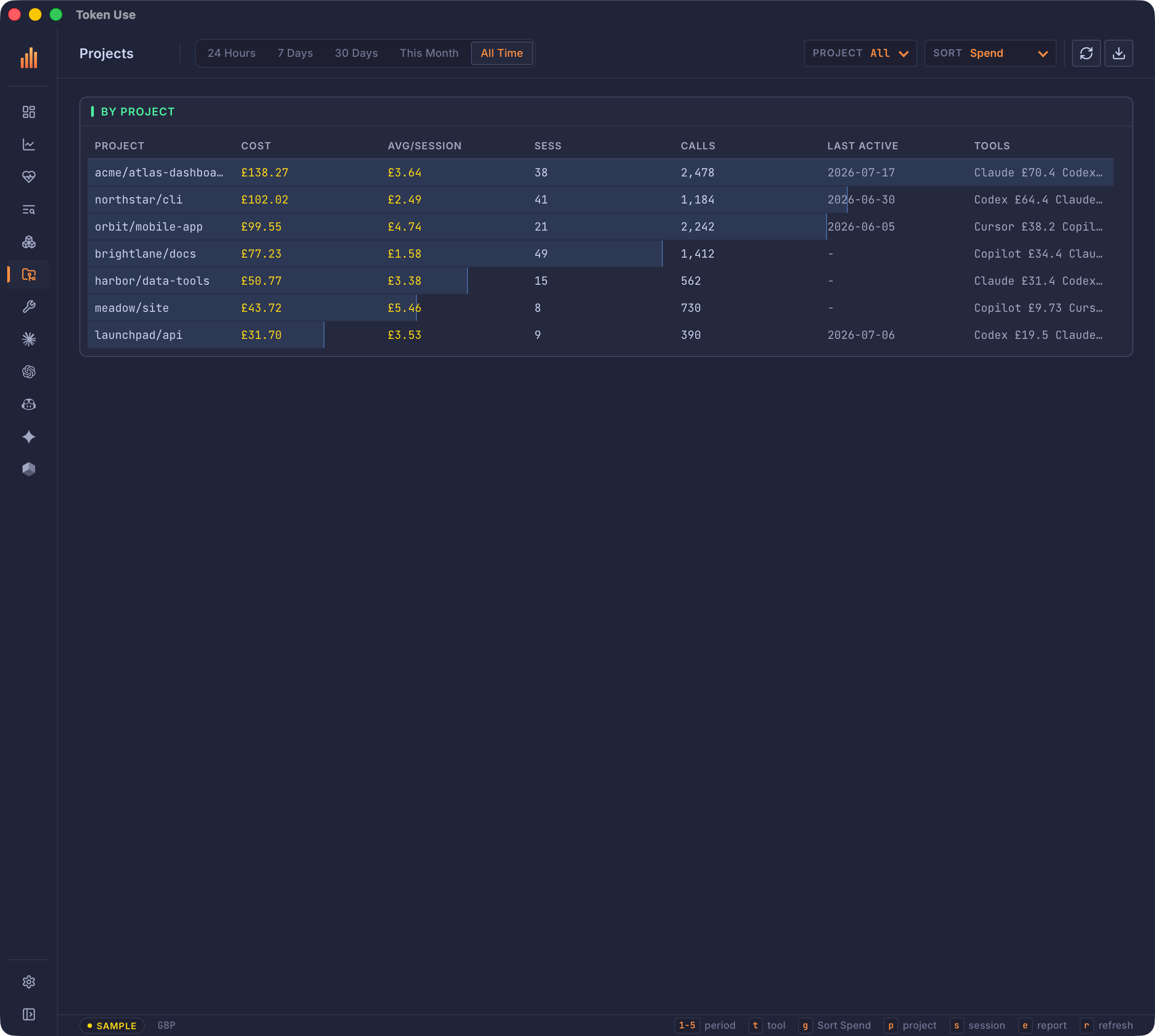Select the northstar/cli project row
The height and width of the screenshot is (1036, 1155).
[x=601, y=200]
